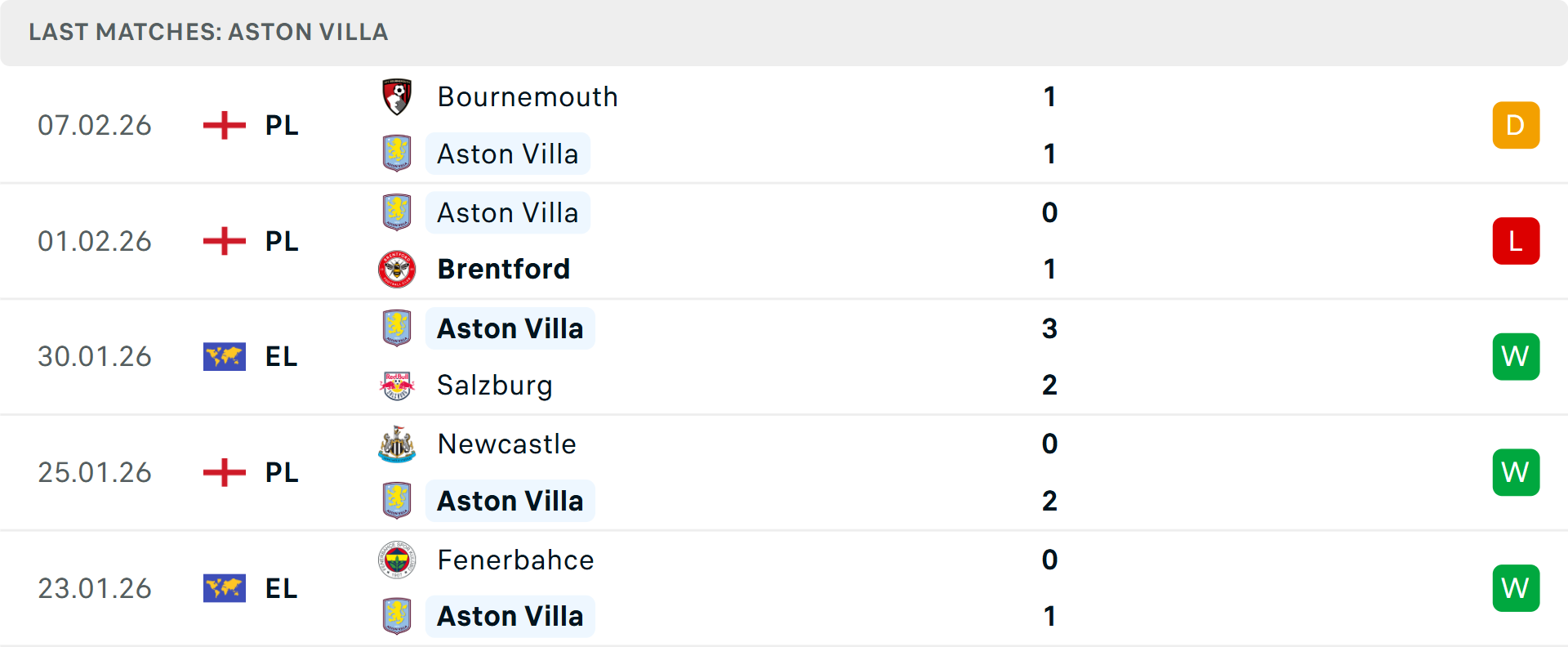The image size is (1568, 647).
Task: Toggle the W badge next to the Salzburg win
Action: coord(1516,356)
